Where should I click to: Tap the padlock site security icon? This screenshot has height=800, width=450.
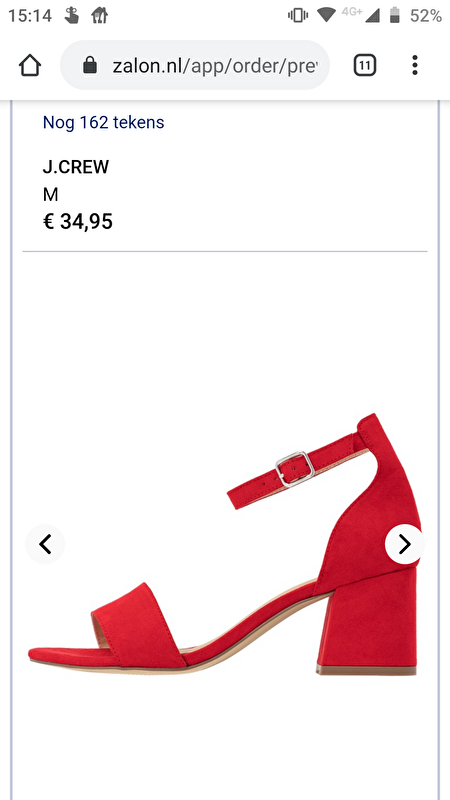pyautogui.click(x=90, y=65)
